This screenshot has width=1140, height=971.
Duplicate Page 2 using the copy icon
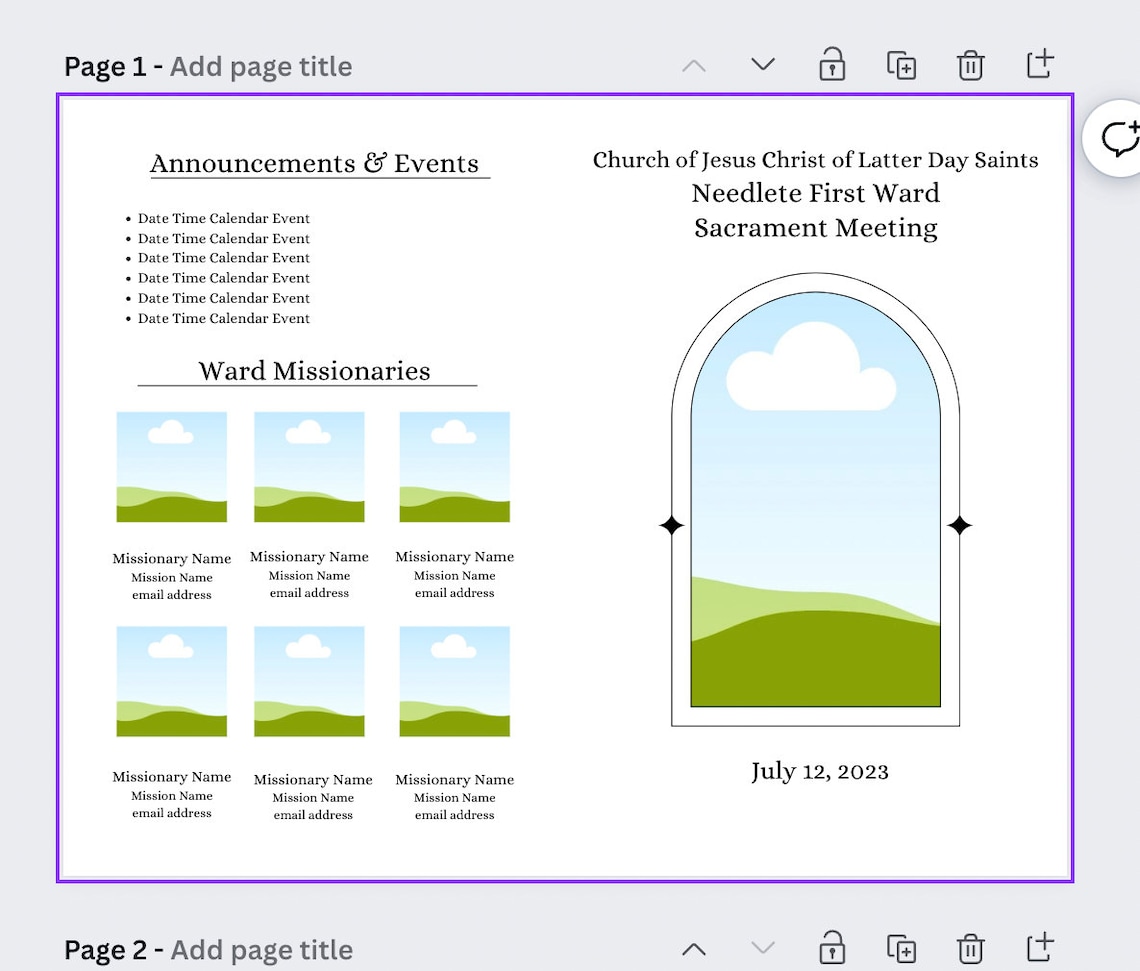(x=901, y=948)
